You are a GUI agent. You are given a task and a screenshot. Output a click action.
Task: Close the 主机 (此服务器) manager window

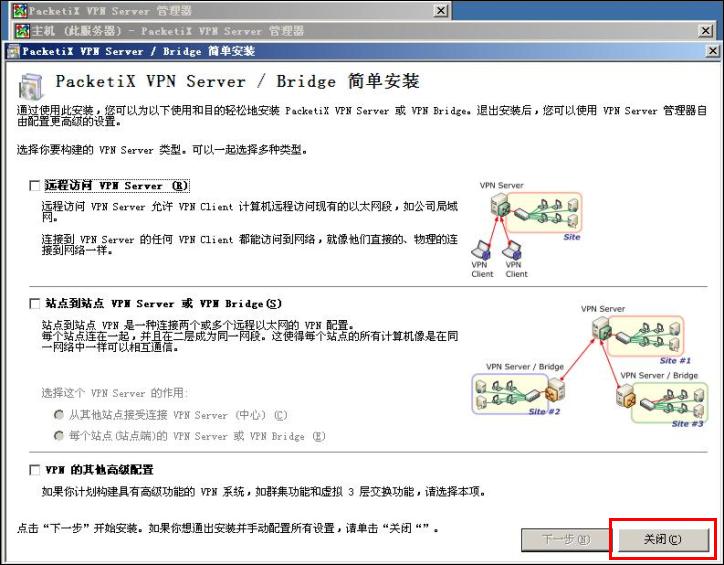pos(706,31)
